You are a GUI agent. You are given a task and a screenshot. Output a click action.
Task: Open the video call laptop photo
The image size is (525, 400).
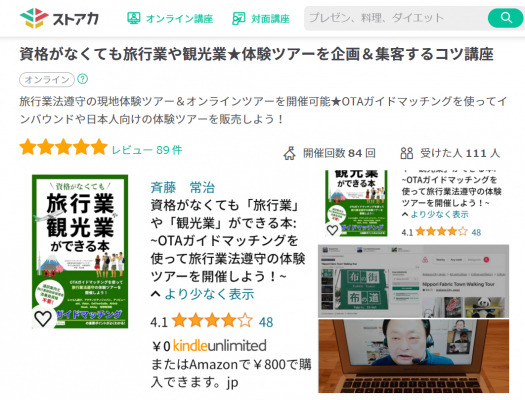(414, 356)
